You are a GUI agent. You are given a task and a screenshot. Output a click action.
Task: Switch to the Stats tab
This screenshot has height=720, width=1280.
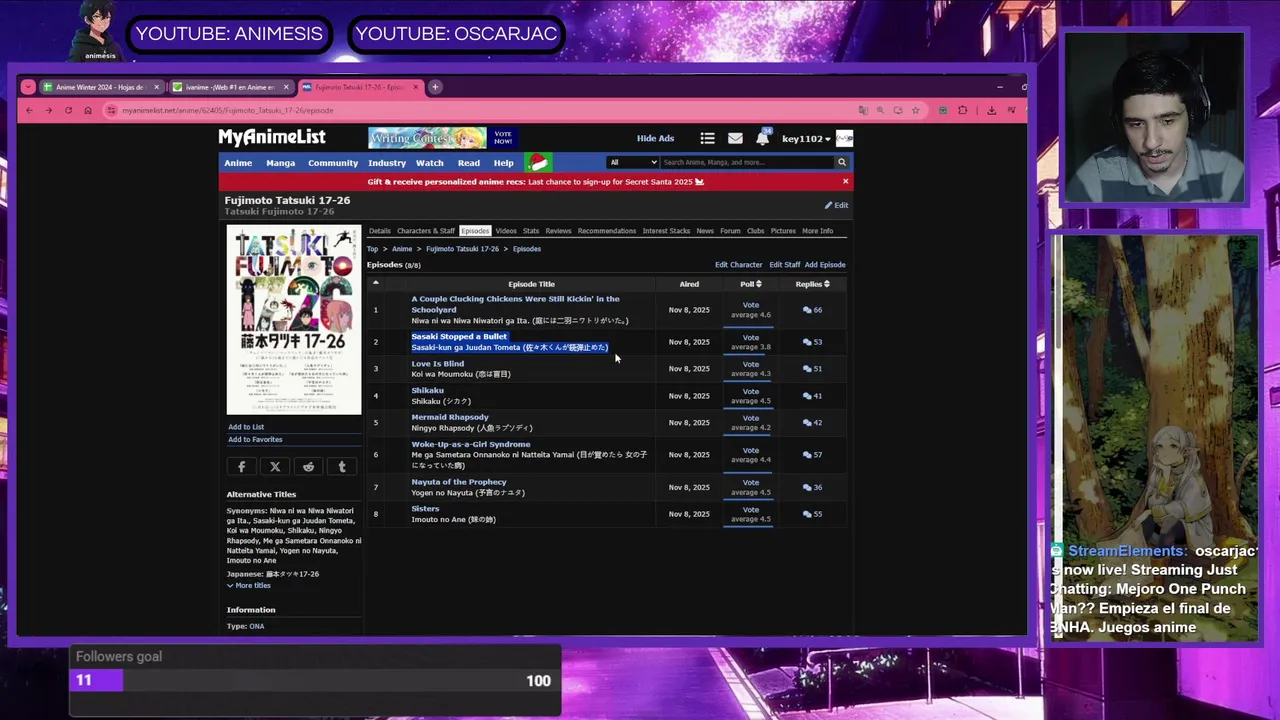531,231
